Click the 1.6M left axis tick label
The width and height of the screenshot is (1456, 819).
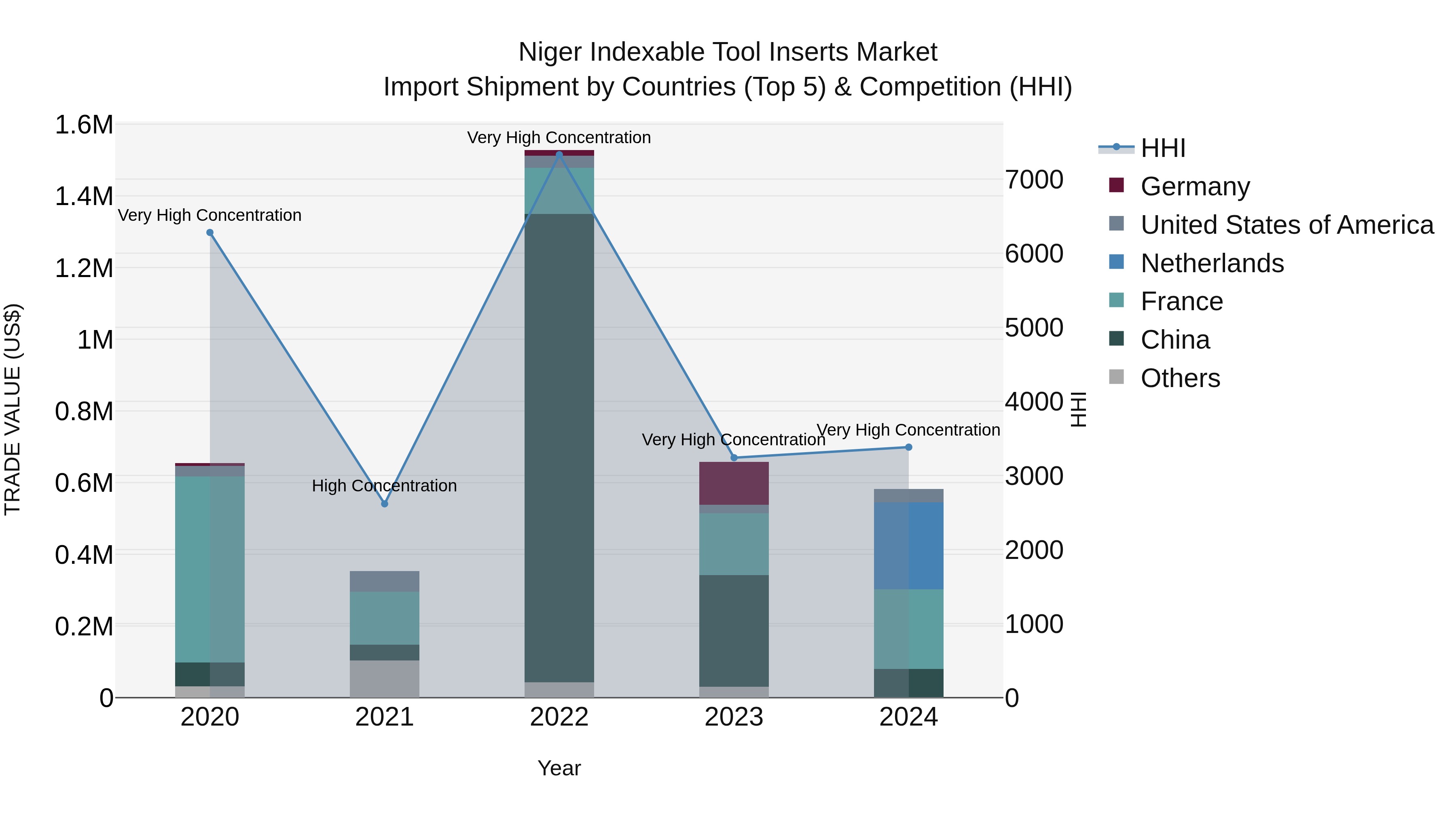[84, 124]
